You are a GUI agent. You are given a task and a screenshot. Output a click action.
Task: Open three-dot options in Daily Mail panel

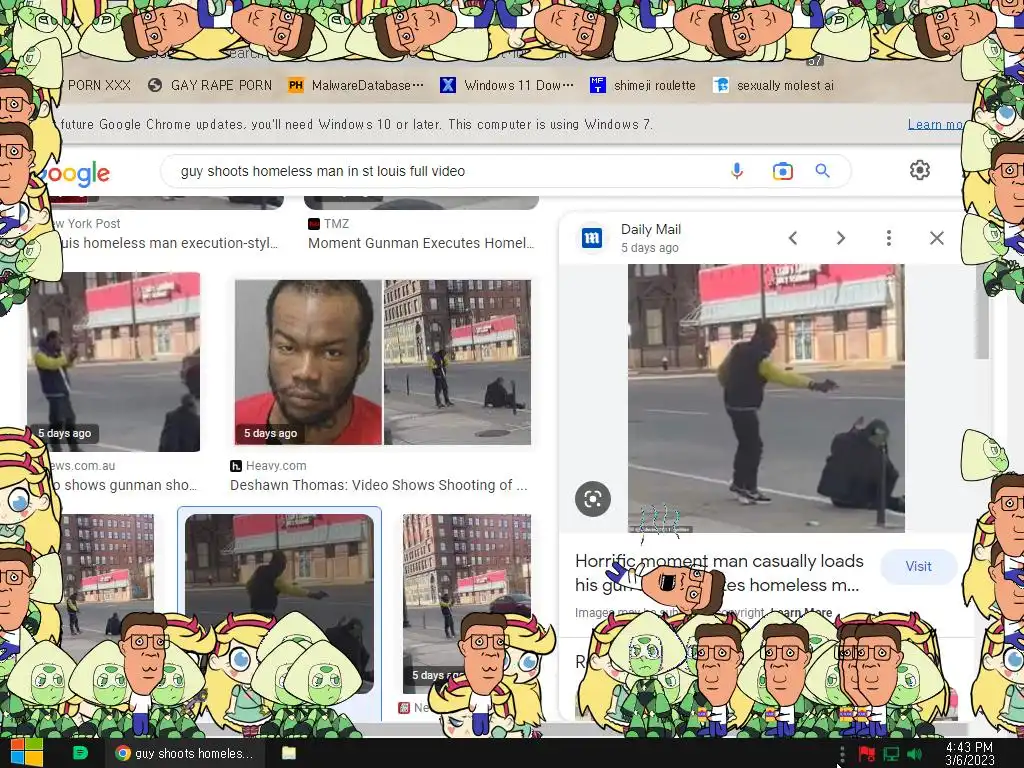[888, 238]
